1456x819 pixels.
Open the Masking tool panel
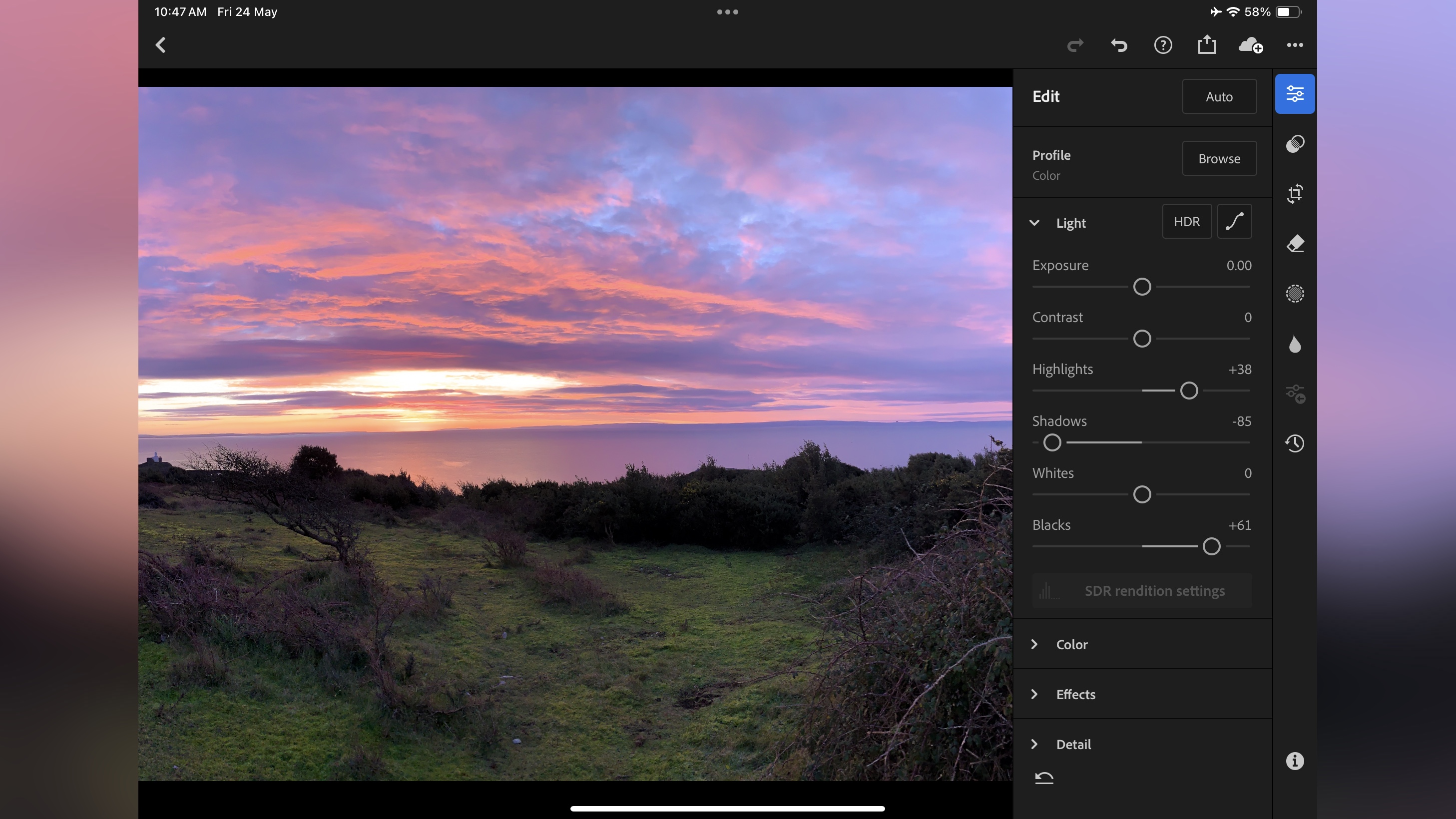point(1294,293)
